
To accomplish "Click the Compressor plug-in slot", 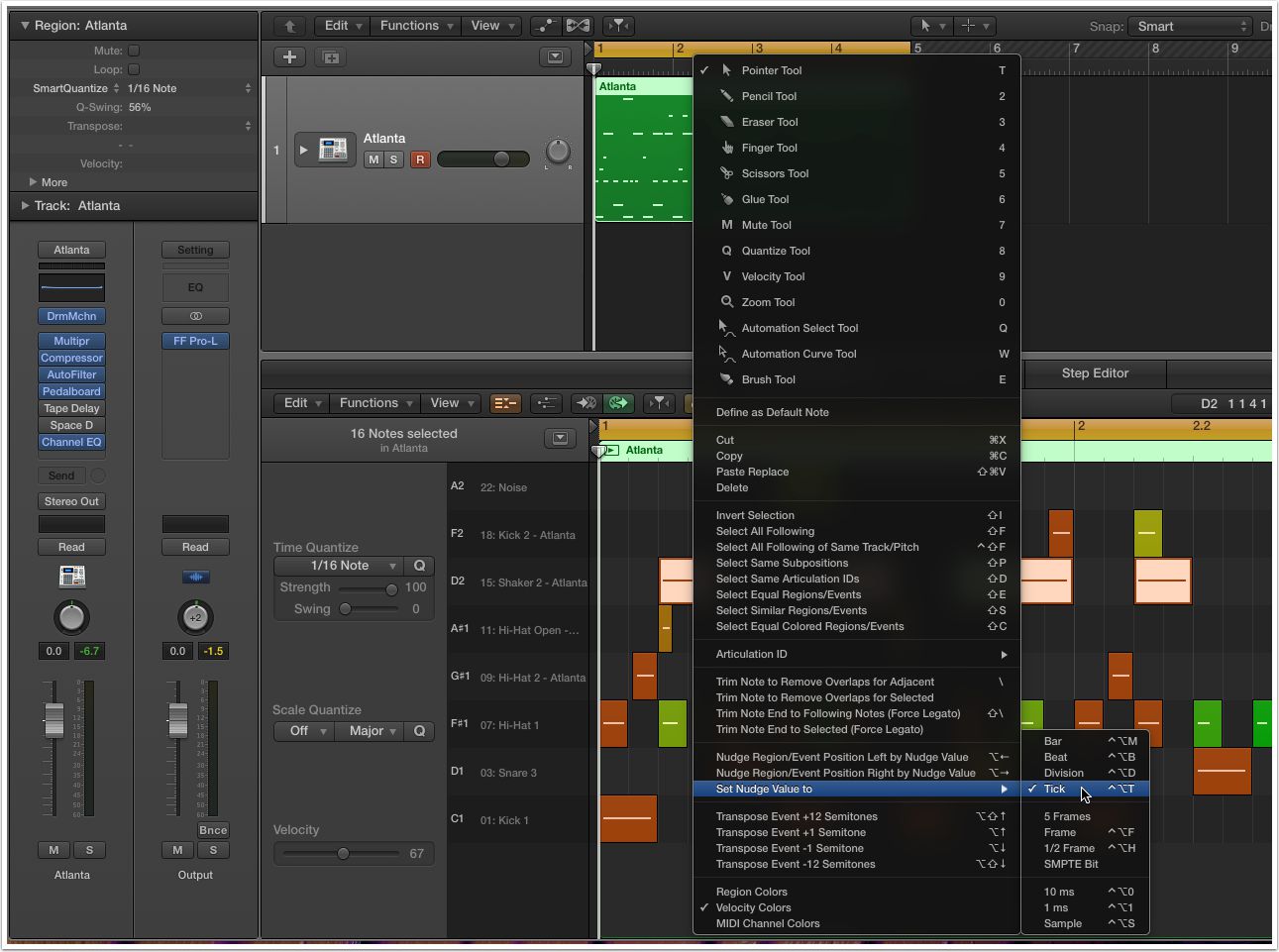I will tap(71, 358).
